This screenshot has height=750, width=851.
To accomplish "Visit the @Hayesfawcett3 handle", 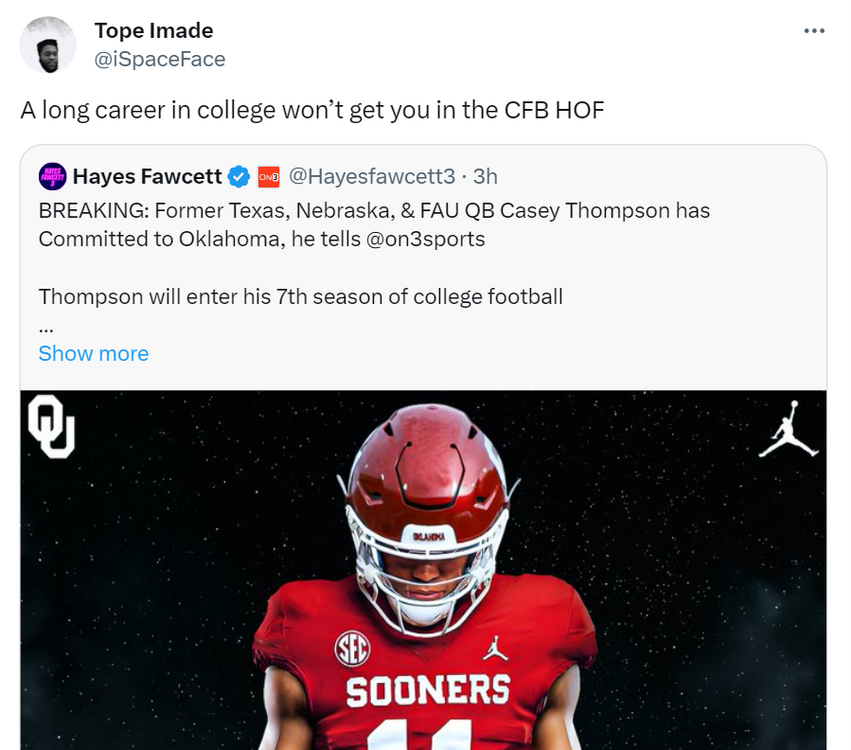I will [x=371, y=177].
